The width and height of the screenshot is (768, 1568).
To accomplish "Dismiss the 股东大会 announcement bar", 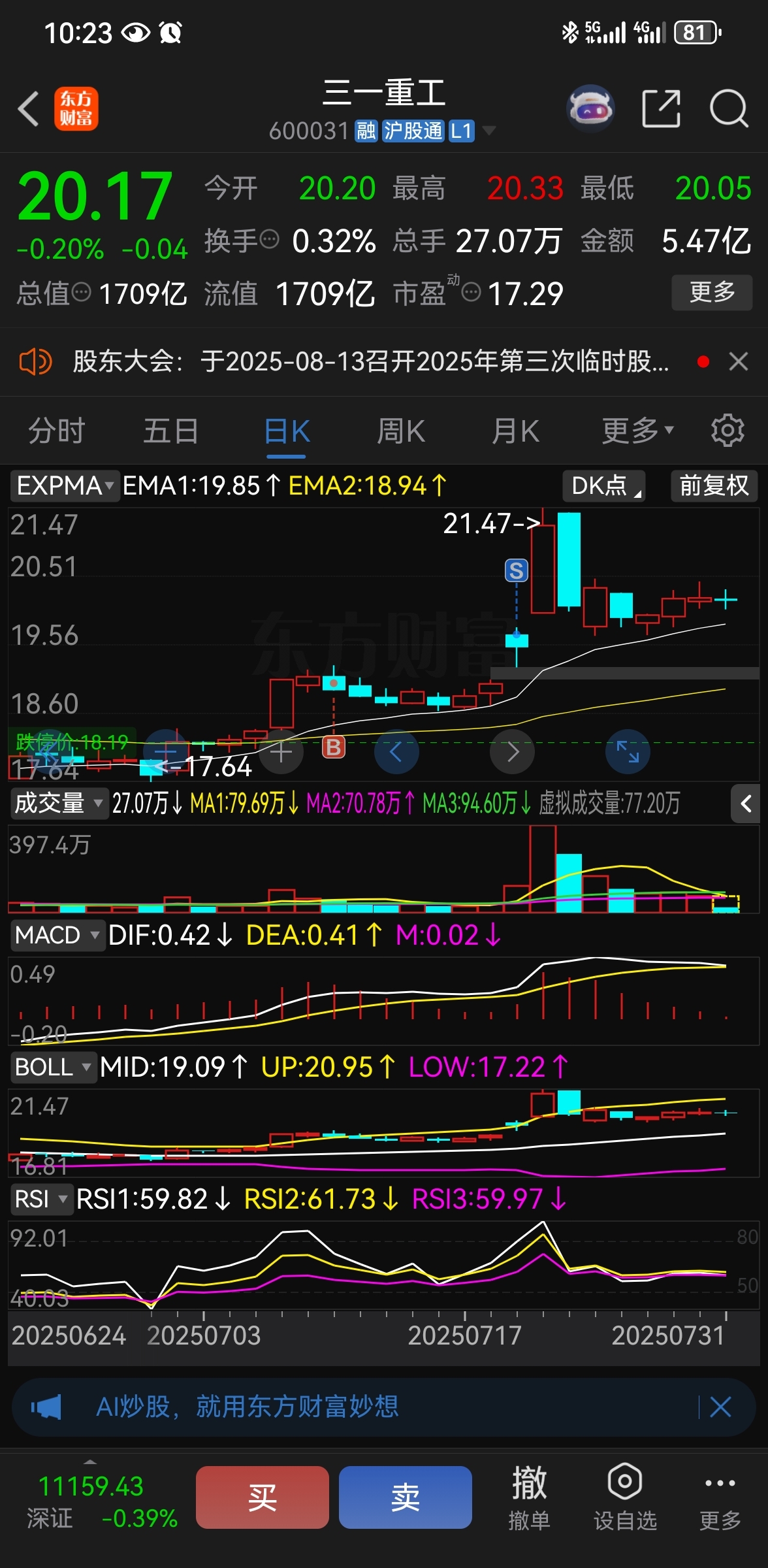I will pyautogui.click(x=739, y=361).
